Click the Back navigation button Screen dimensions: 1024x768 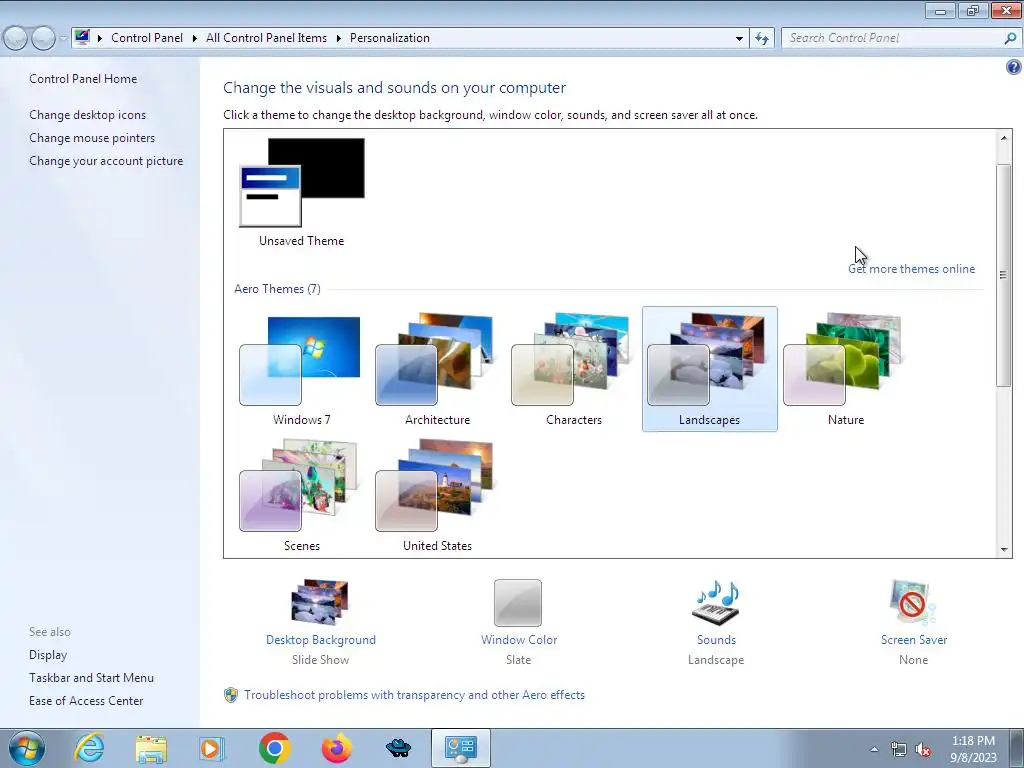pyautogui.click(x=16, y=38)
